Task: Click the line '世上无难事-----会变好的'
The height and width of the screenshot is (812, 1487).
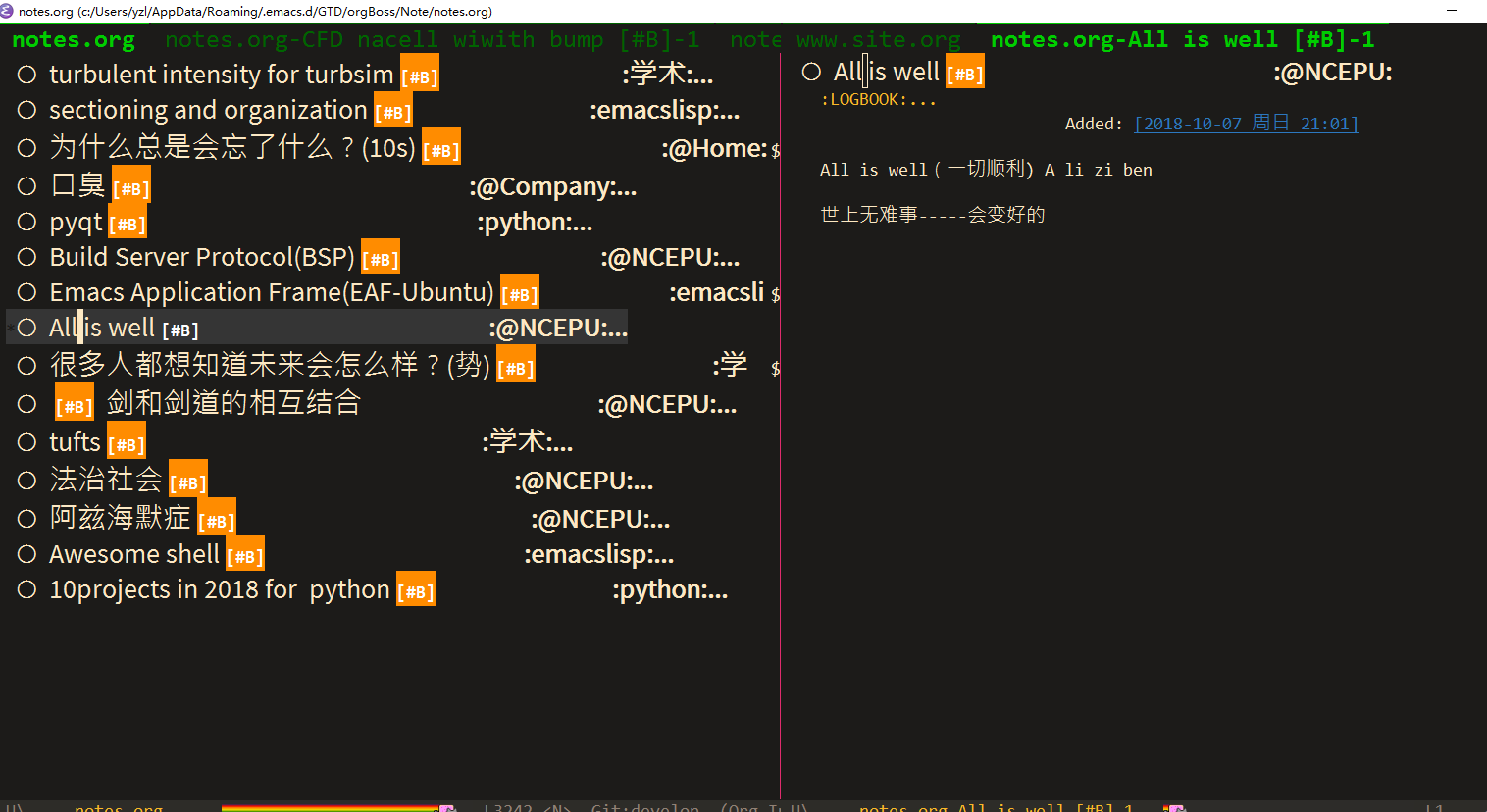Action: coord(933,215)
